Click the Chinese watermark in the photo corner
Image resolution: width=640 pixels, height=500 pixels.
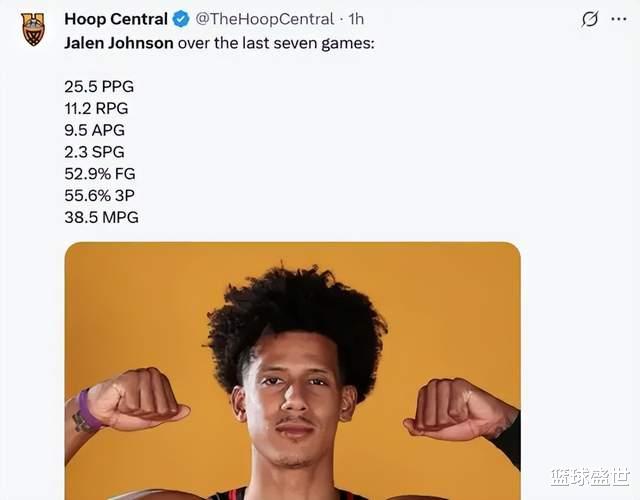pyautogui.click(x=588, y=479)
